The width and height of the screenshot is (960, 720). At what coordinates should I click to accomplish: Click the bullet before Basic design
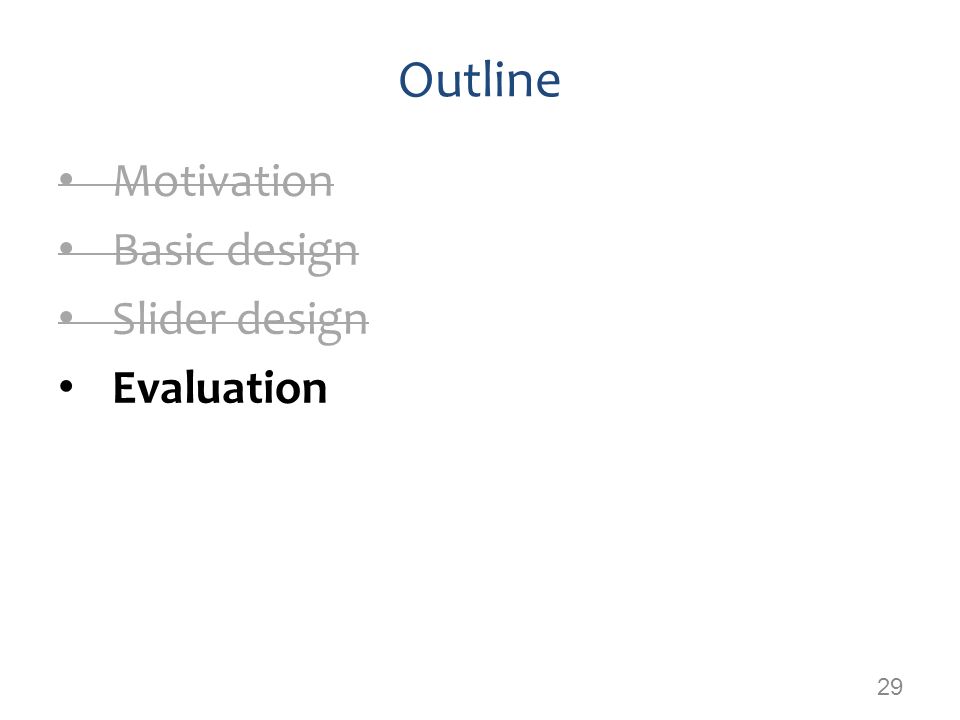click(x=67, y=249)
